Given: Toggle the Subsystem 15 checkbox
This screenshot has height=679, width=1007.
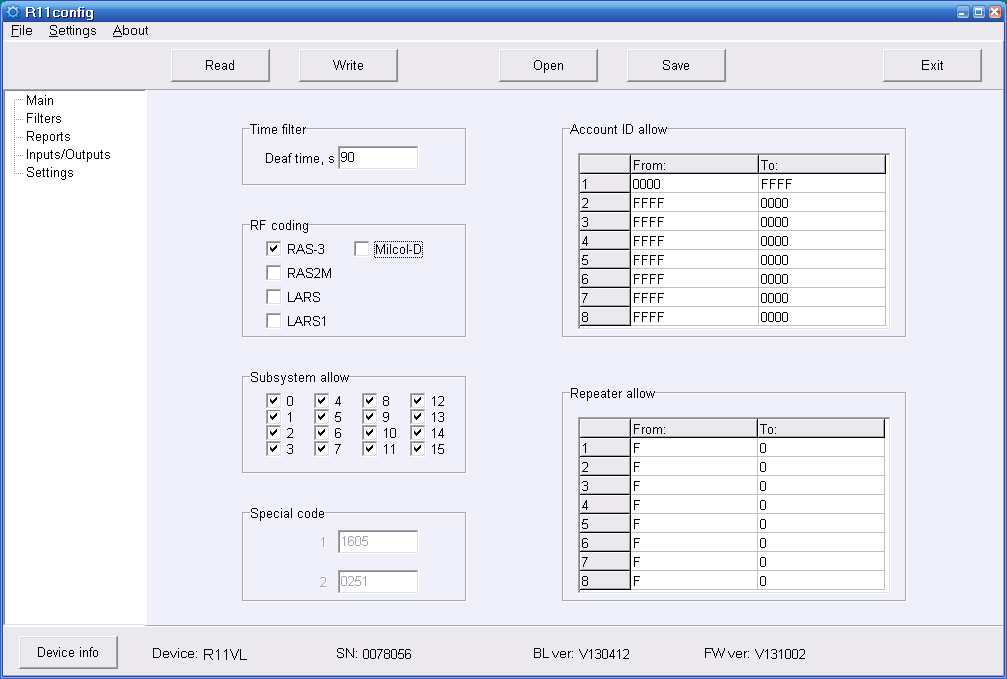Looking at the screenshot, I should (x=418, y=449).
